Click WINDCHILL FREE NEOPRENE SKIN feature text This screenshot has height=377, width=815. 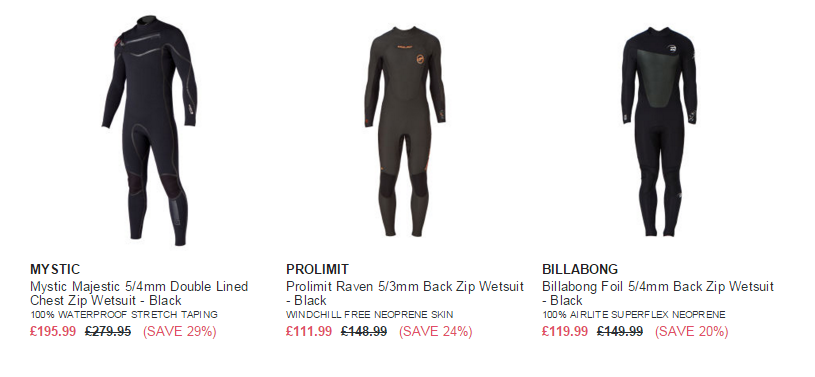pos(370,315)
